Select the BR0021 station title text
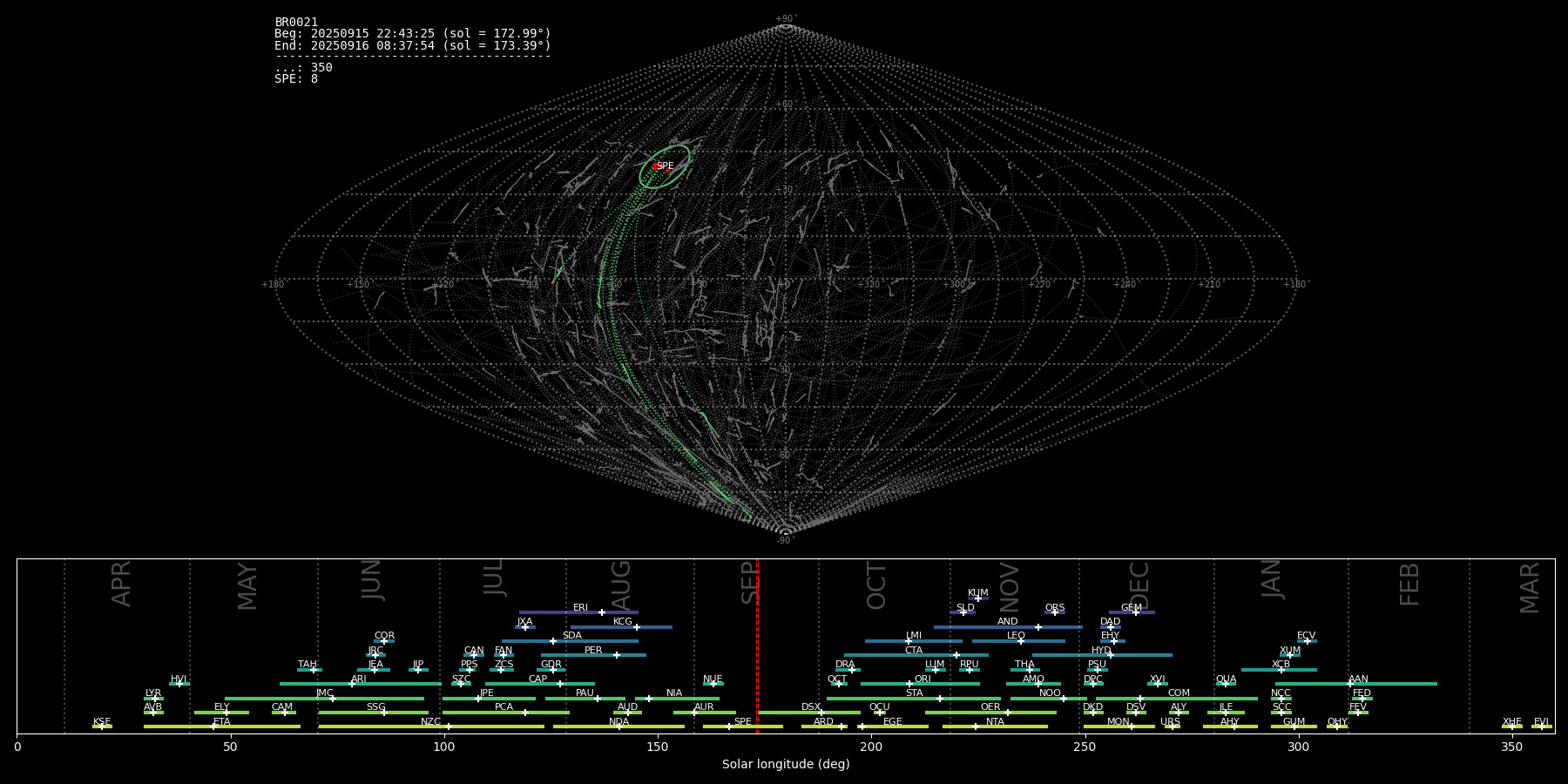This screenshot has width=1568, height=784. coord(296,22)
